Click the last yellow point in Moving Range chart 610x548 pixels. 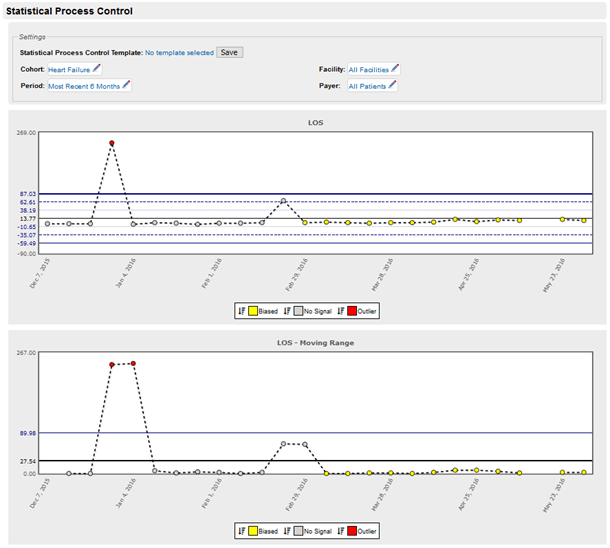pyautogui.click(x=584, y=473)
